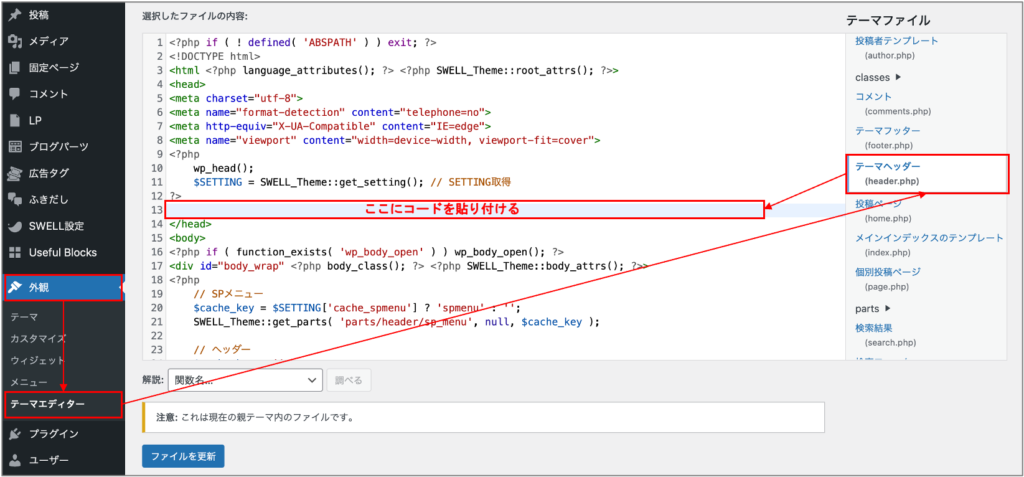Click ファイルを更新 button
The image size is (1024, 477).
point(183,456)
